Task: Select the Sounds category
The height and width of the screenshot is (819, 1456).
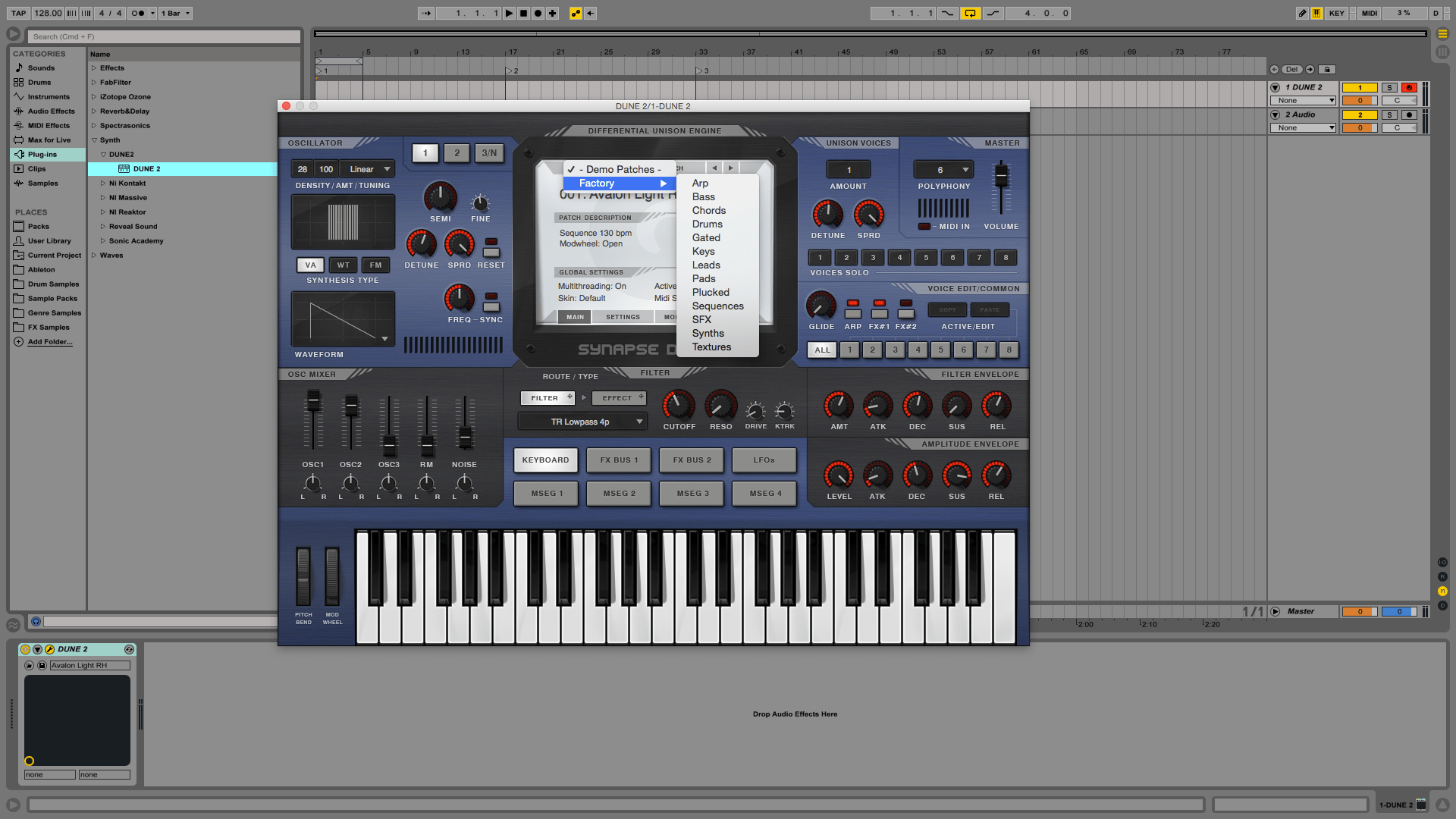Action: point(41,68)
